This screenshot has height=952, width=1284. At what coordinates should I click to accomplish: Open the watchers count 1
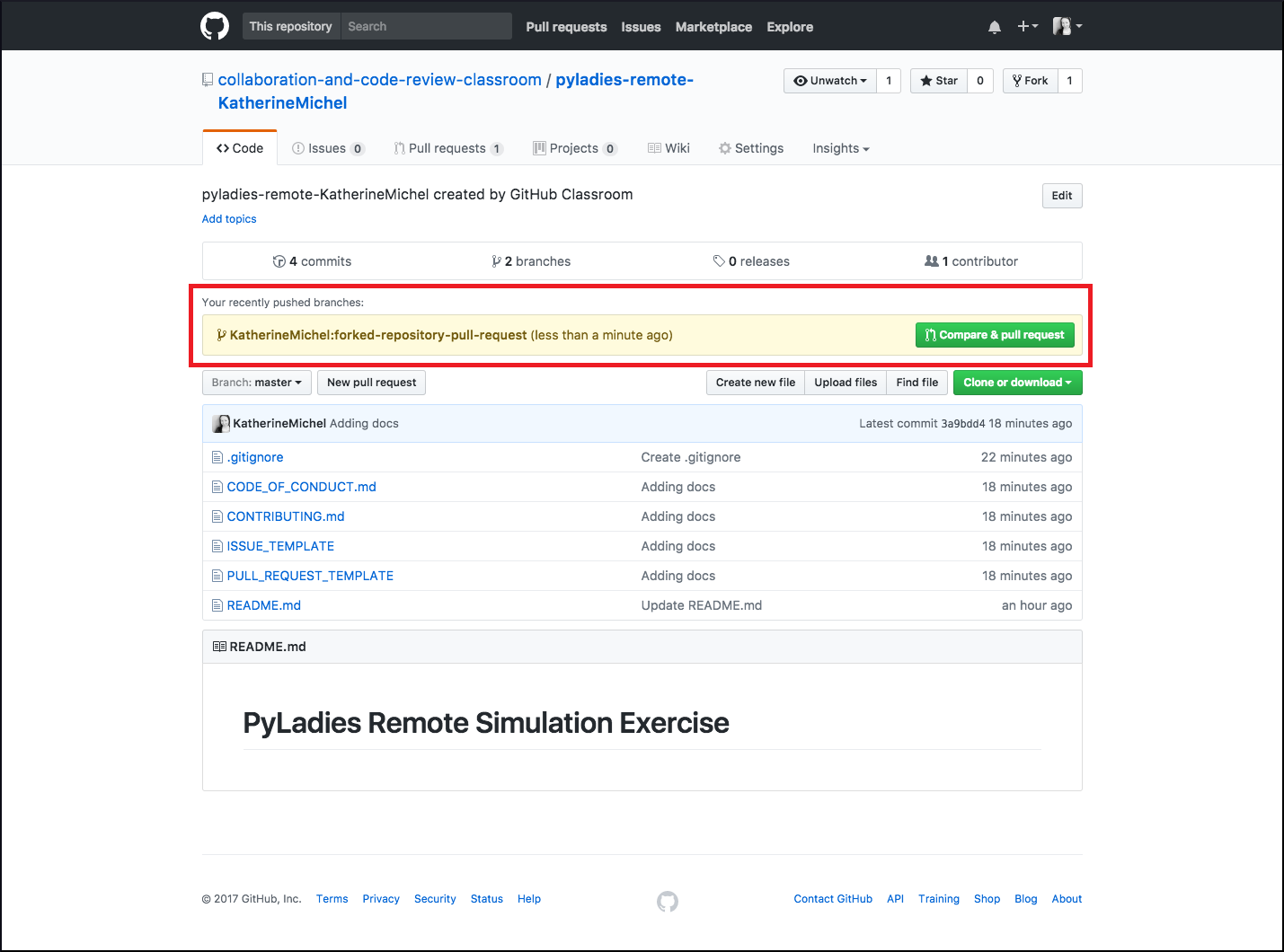889,81
